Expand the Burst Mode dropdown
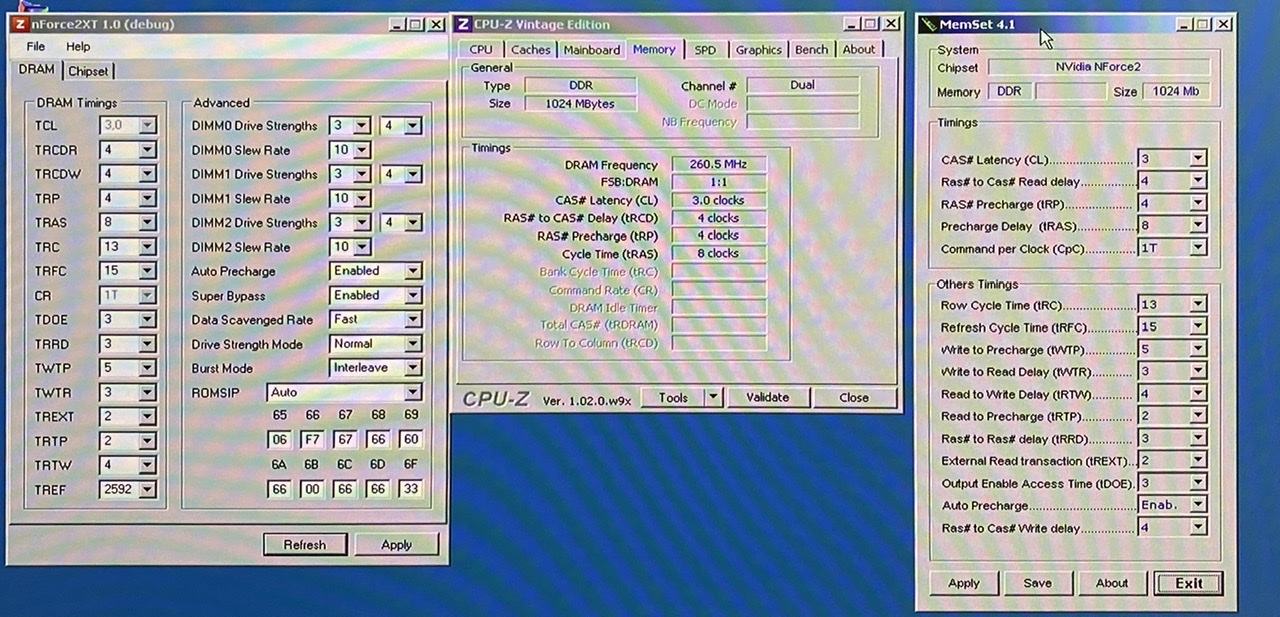The height and width of the screenshot is (617, 1280). (412, 368)
